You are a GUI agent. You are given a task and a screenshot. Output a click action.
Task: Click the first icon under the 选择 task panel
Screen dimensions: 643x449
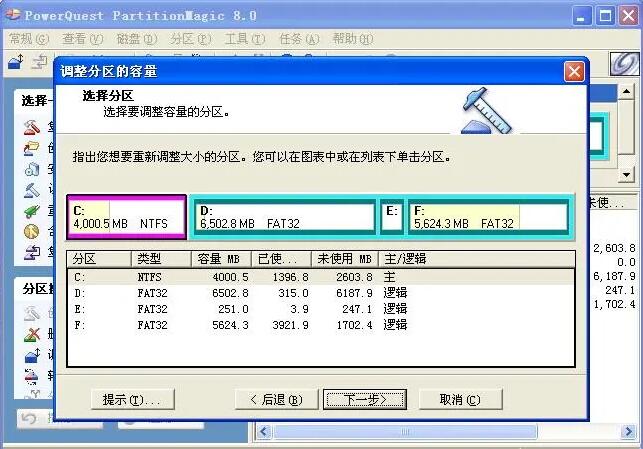[x=32, y=128]
